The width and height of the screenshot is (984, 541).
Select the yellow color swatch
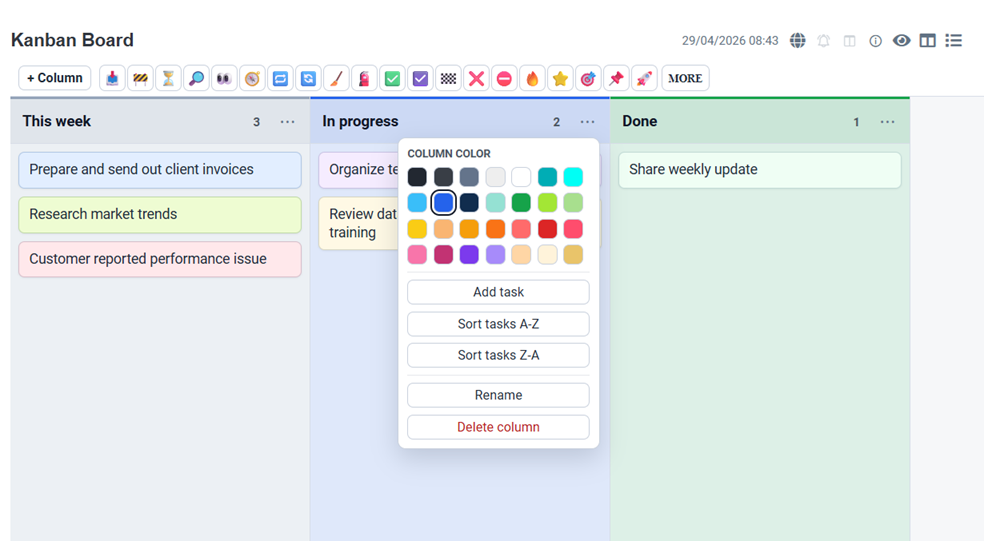click(417, 229)
